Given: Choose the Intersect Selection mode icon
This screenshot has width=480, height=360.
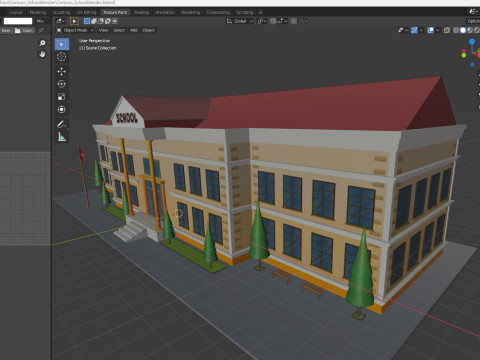Looking at the screenshot, I should (x=115, y=21).
